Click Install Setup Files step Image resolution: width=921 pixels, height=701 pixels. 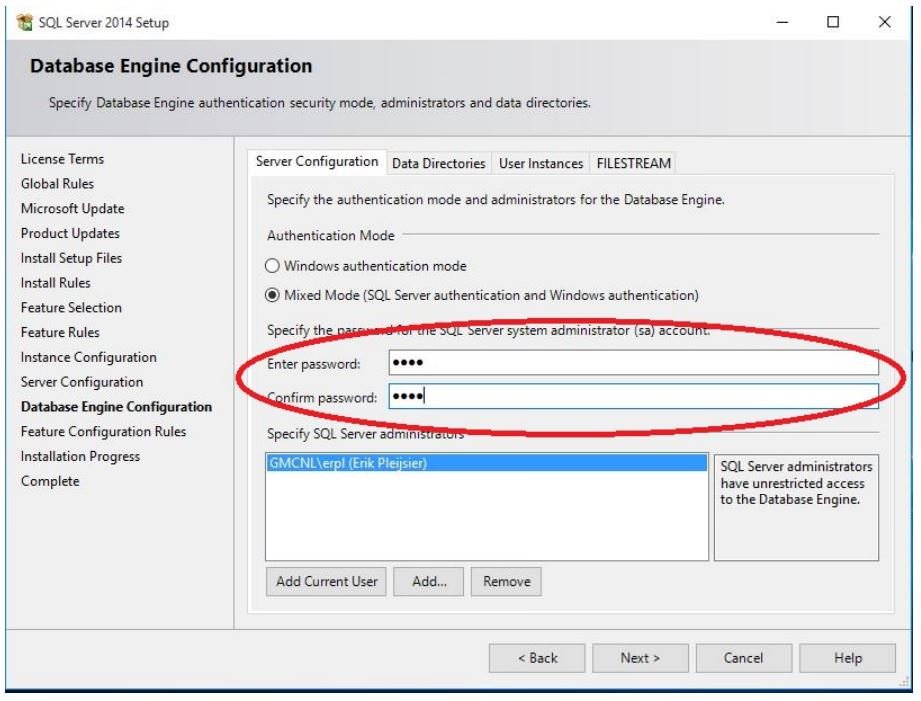point(71,258)
